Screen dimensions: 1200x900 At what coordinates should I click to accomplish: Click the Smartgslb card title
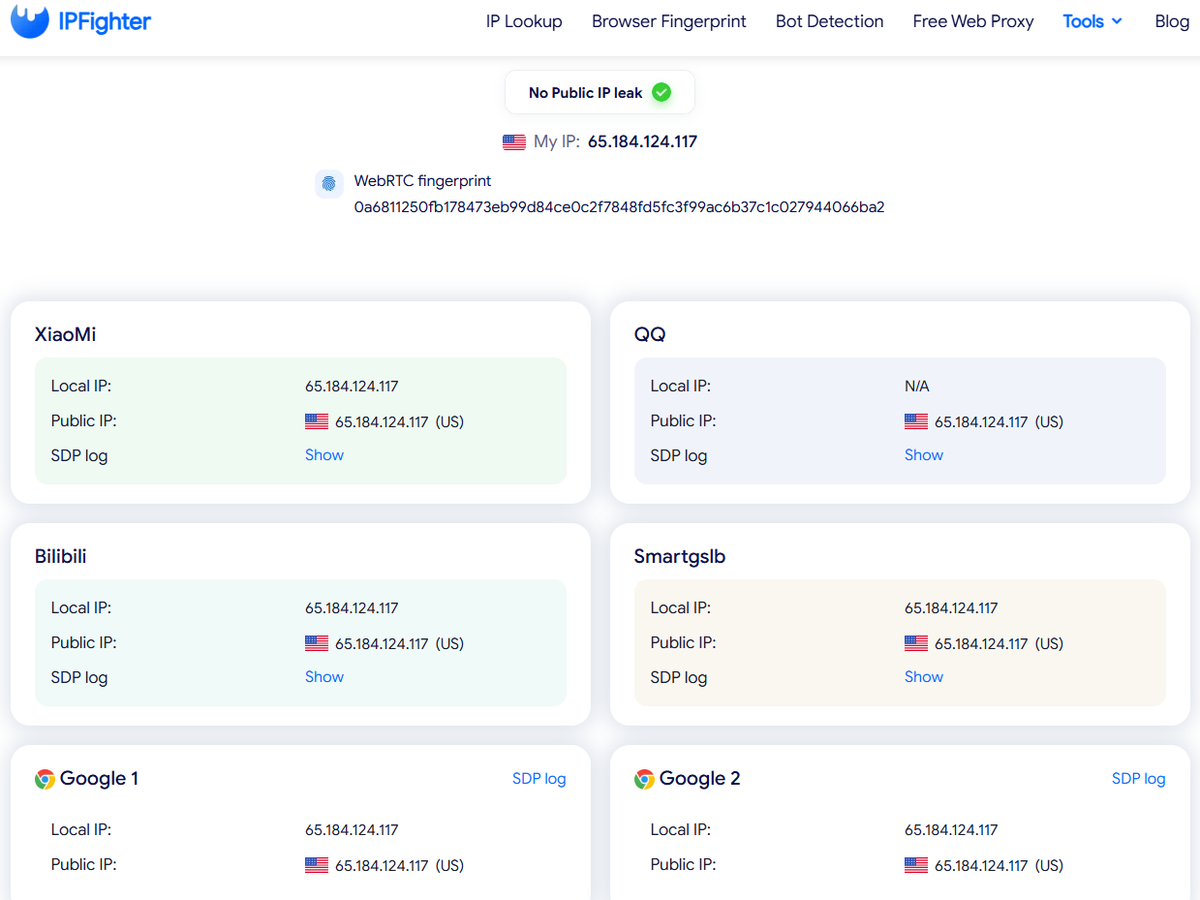680,557
